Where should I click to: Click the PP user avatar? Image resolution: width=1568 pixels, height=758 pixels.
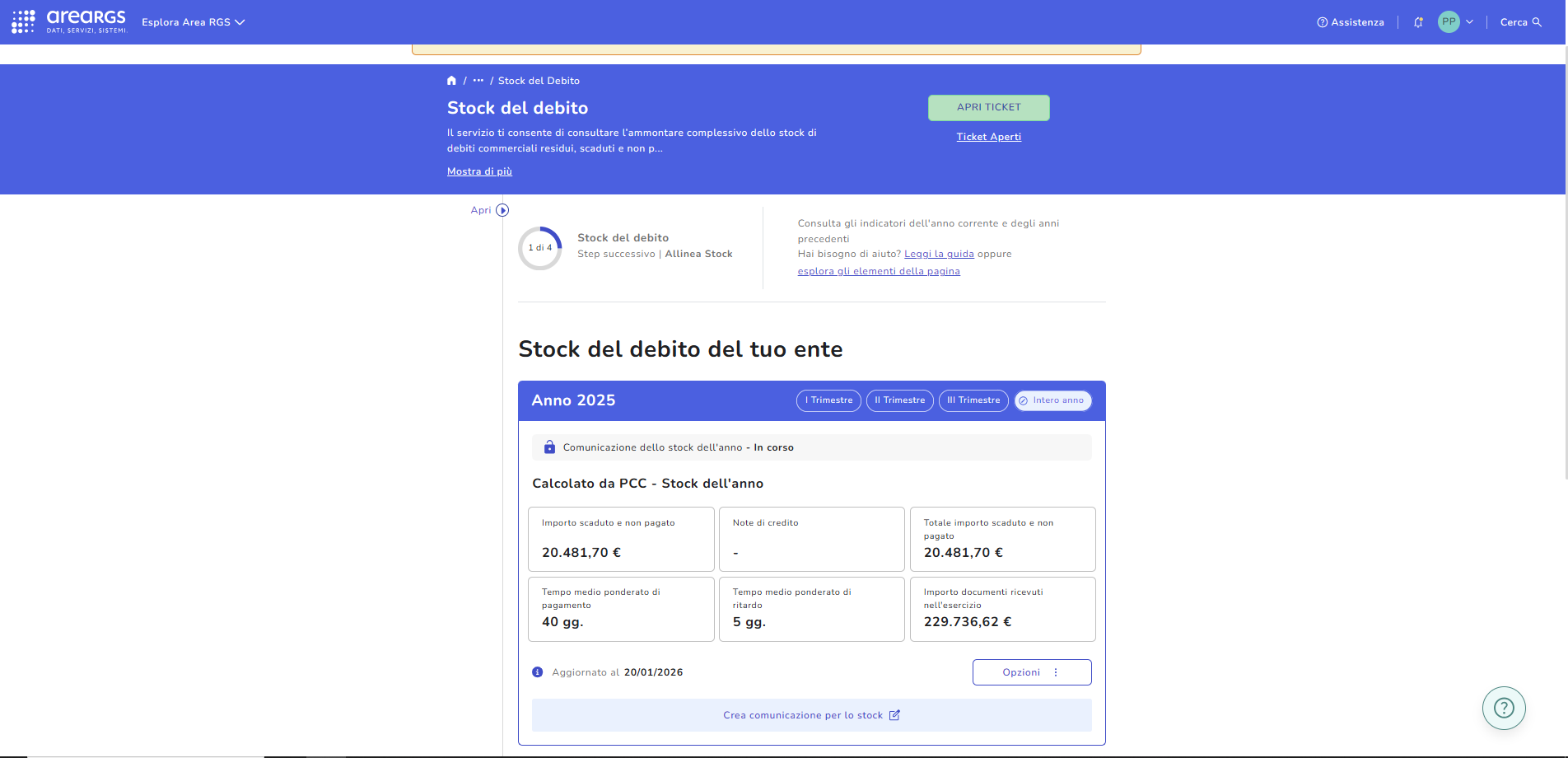(x=1449, y=22)
